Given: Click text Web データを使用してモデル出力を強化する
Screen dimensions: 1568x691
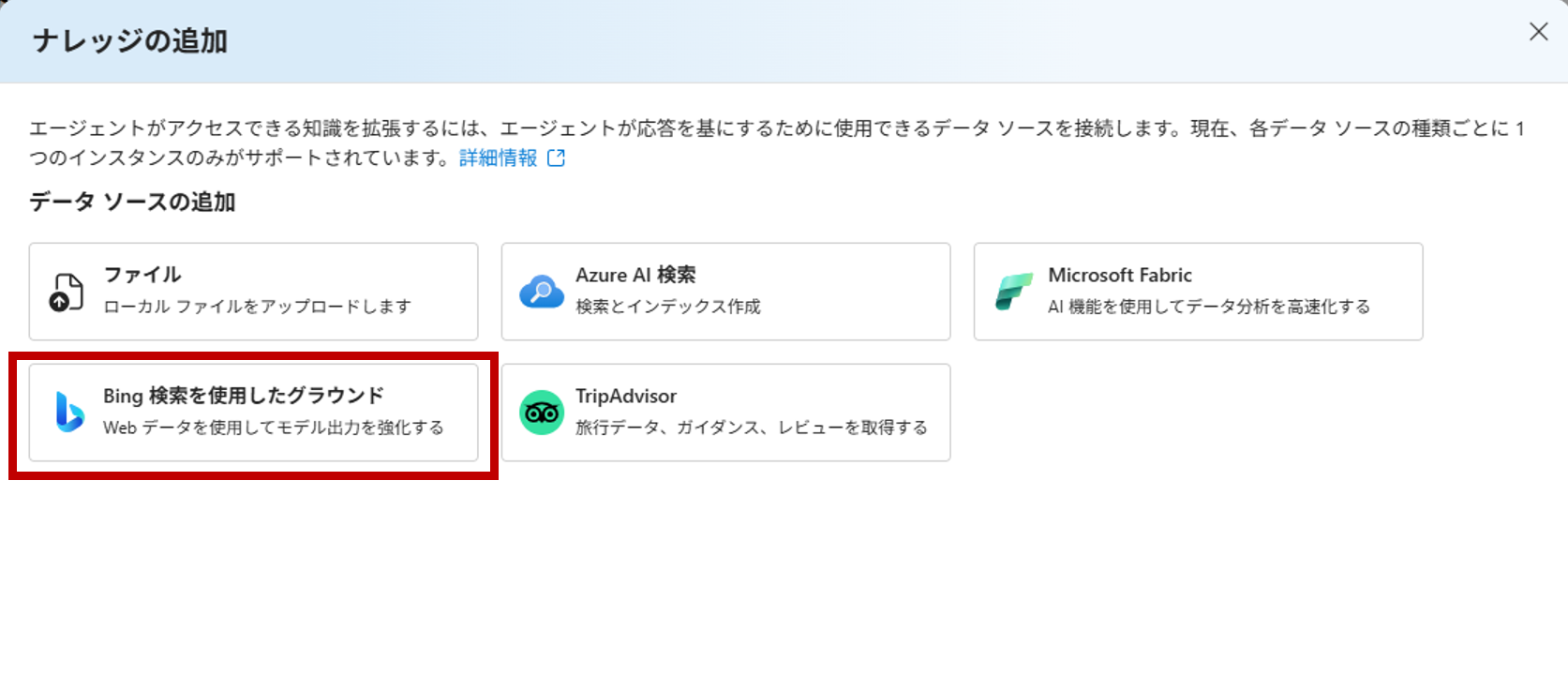Looking at the screenshot, I should tap(274, 428).
